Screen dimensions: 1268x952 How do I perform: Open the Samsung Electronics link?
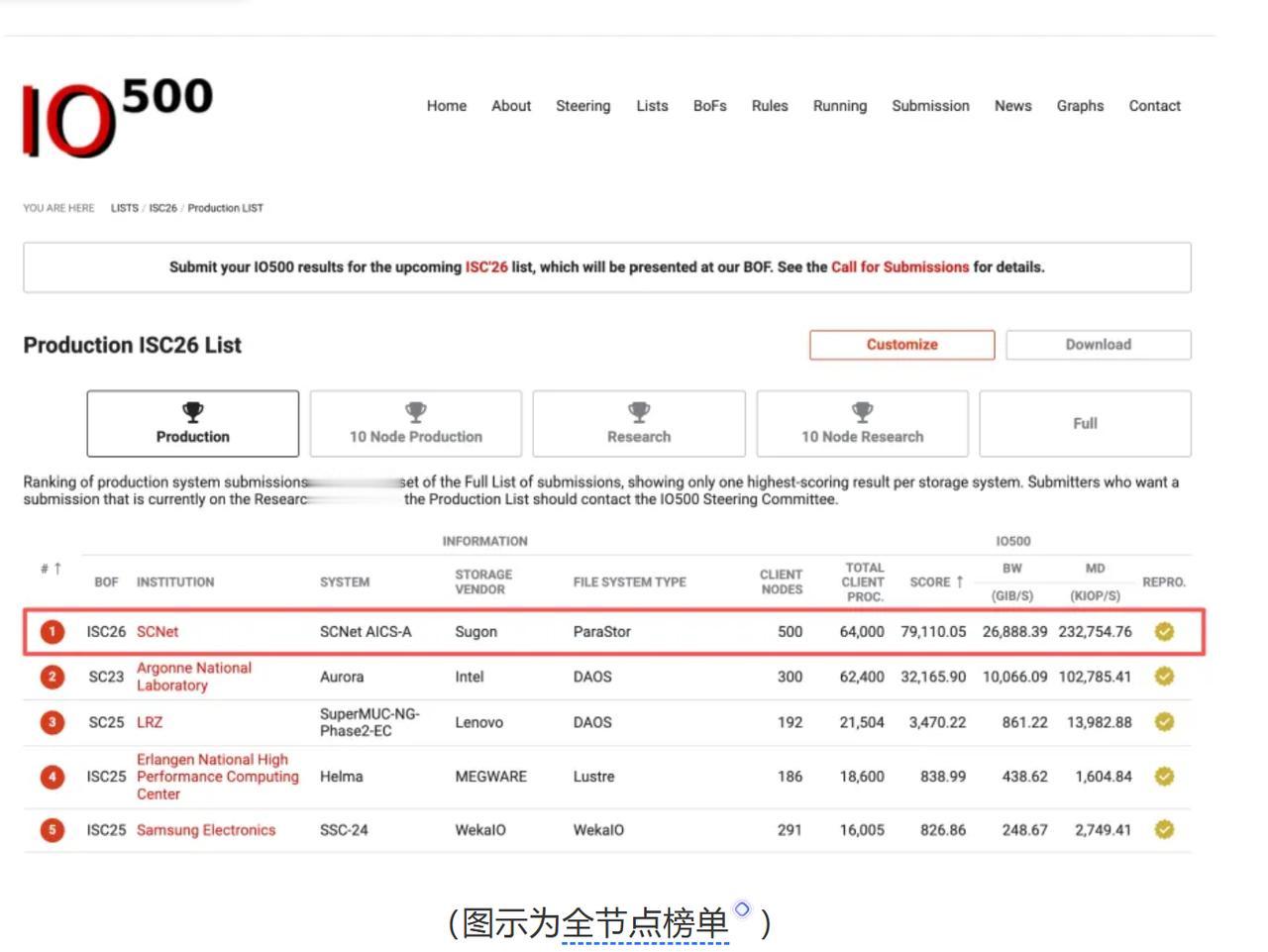click(x=206, y=830)
